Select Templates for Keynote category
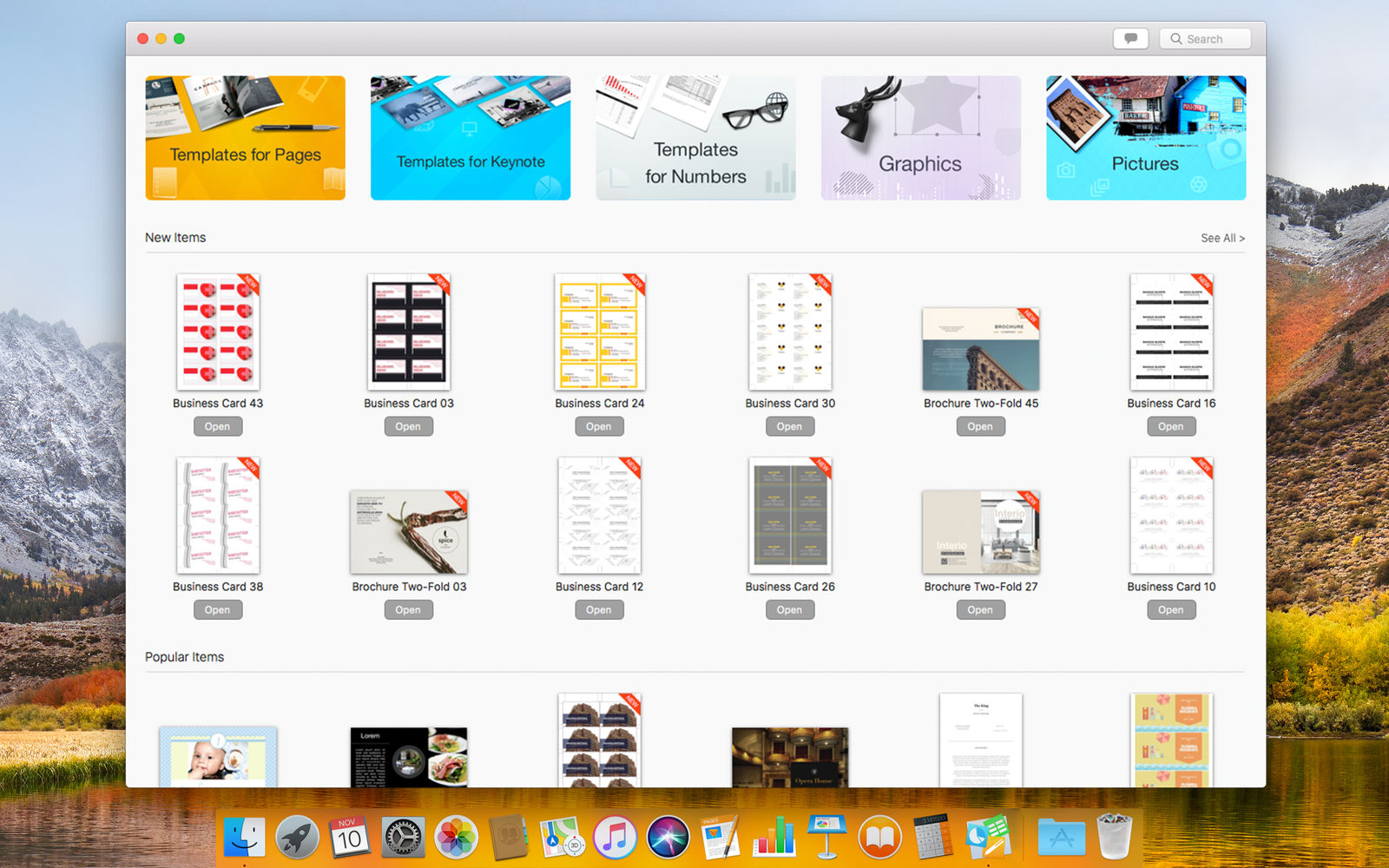Image resolution: width=1389 pixels, height=868 pixels. pos(471,138)
